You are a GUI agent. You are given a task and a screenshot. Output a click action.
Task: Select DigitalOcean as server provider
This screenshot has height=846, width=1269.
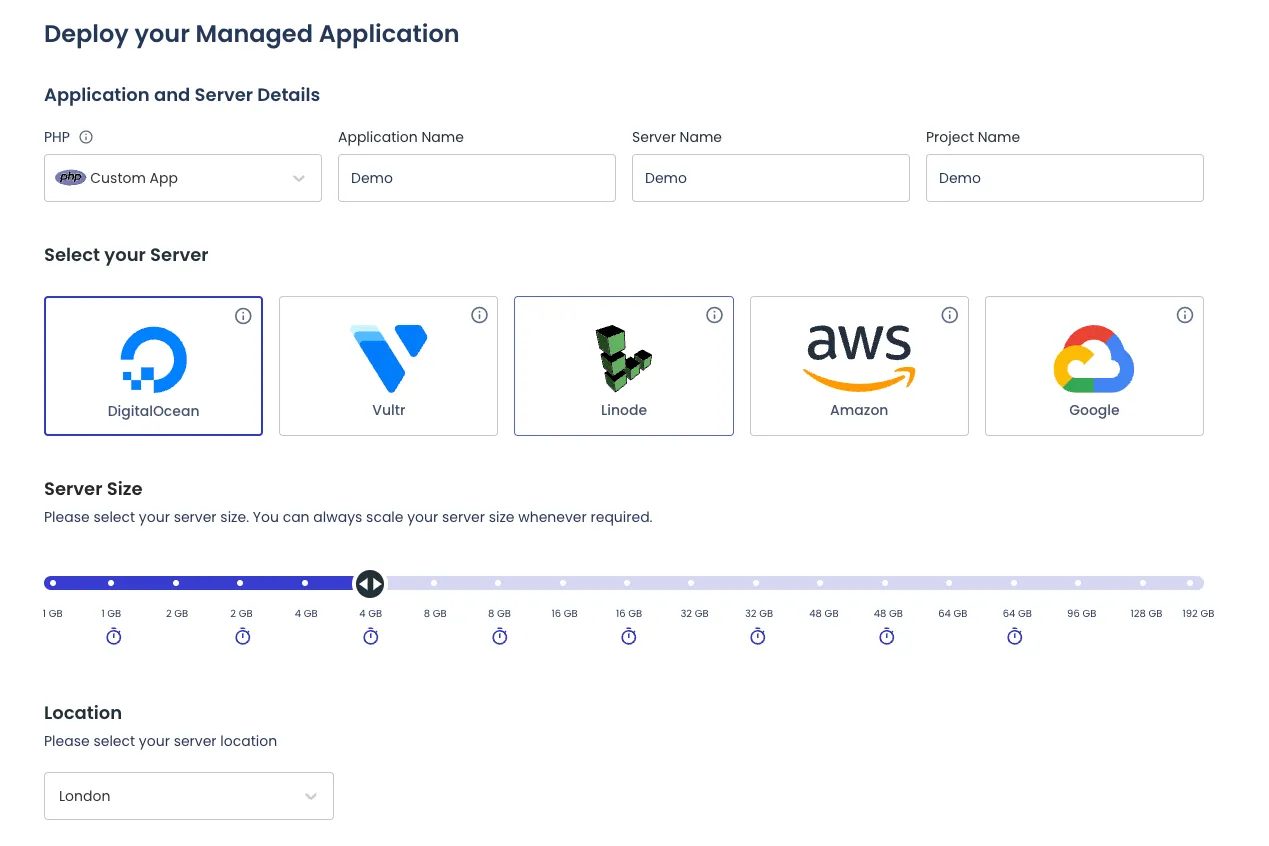point(153,366)
